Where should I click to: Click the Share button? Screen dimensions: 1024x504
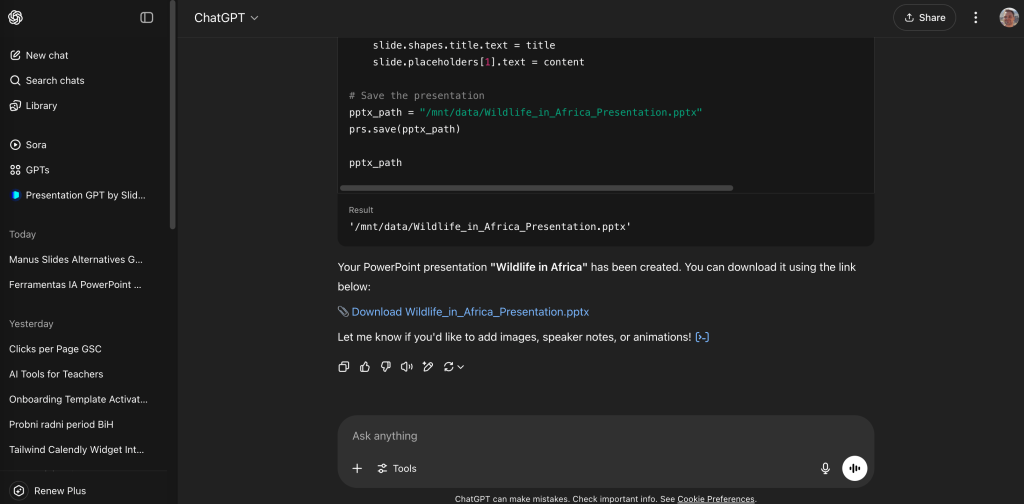pyautogui.click(x=924, y=18)
